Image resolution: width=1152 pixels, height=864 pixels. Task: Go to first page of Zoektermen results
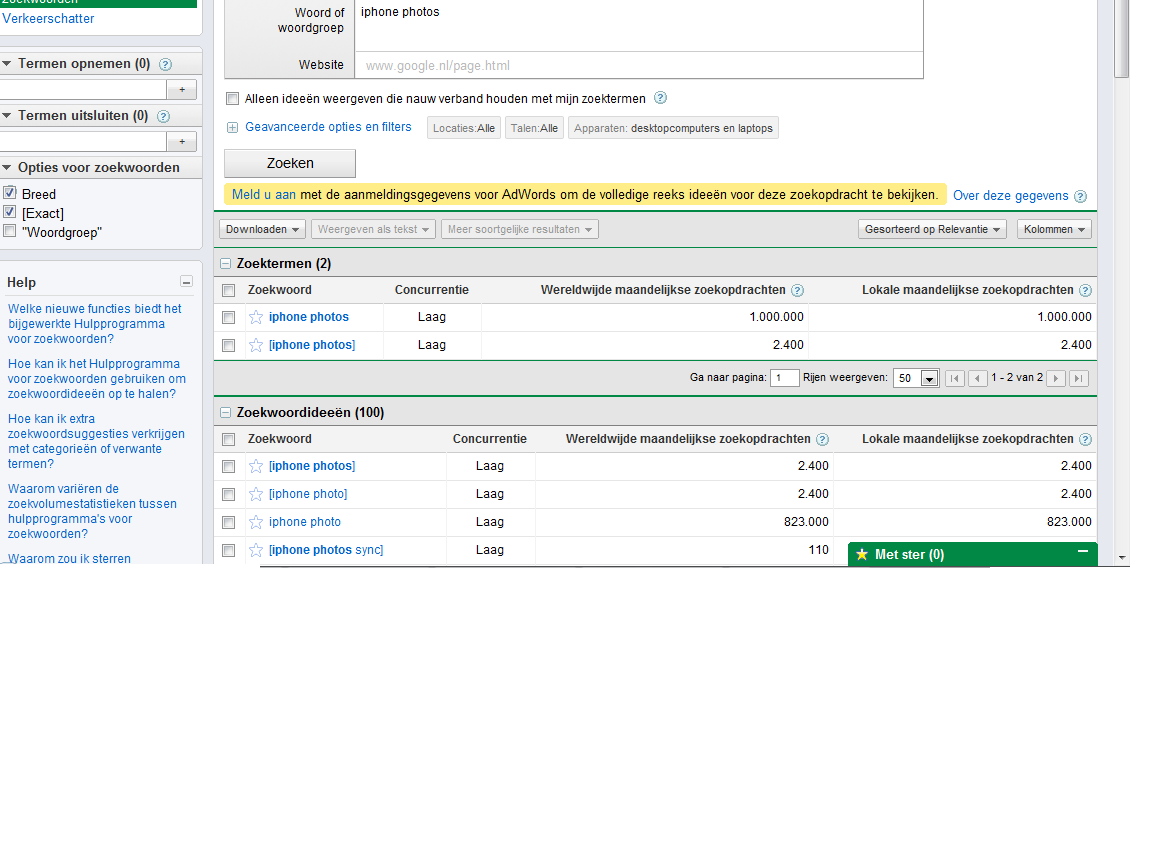pyautogui.click(x=954, y=378)
